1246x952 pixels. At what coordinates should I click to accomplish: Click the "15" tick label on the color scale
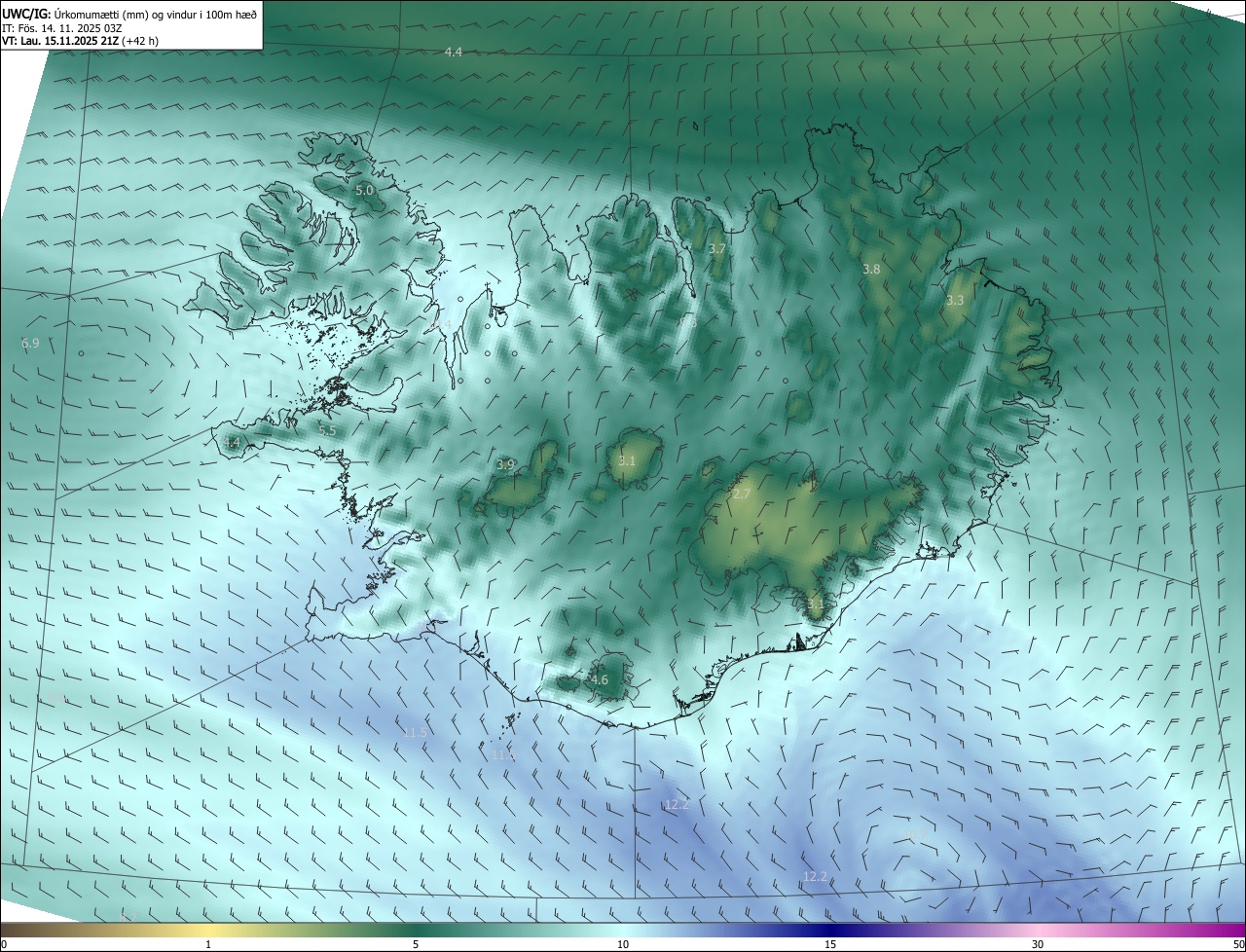click(x=830, y=944)
